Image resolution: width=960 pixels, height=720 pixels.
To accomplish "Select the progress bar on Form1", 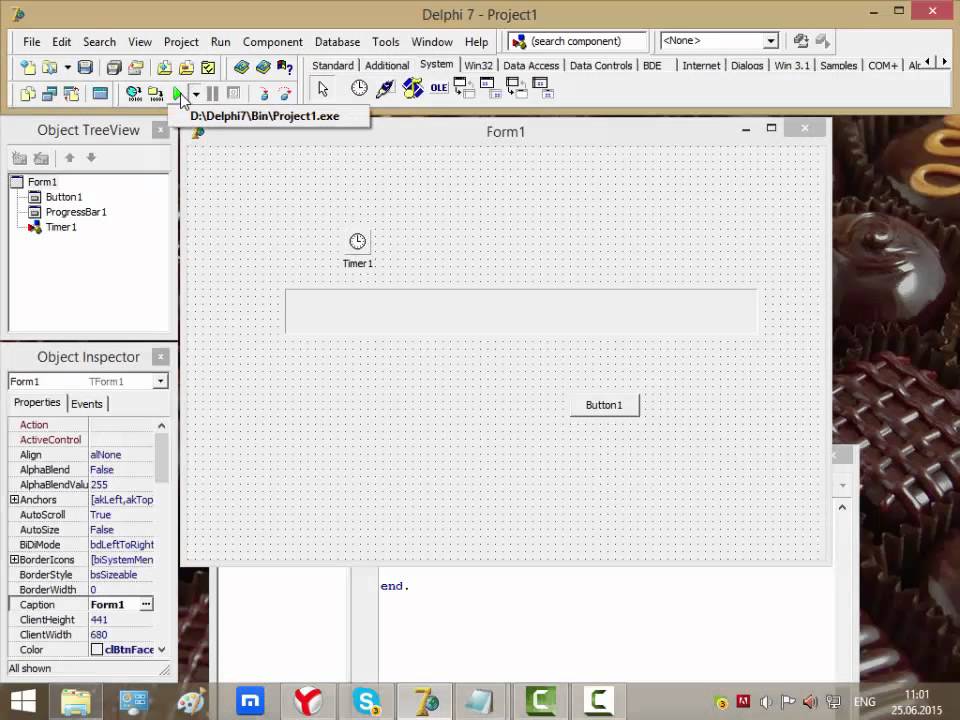I will coord(521,311).
